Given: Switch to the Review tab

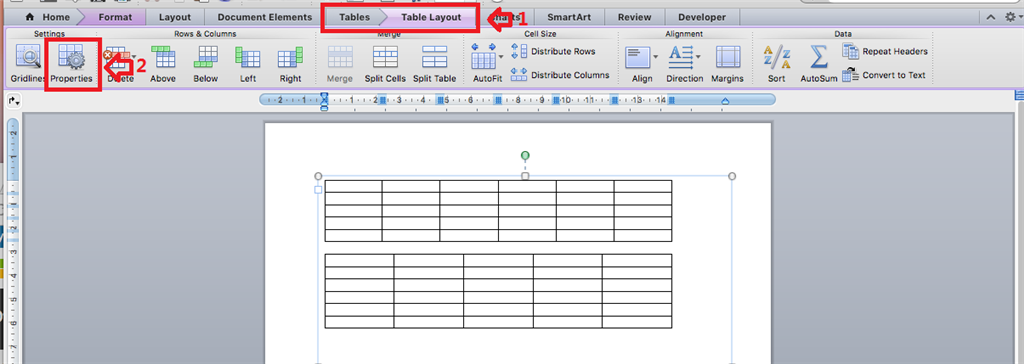Looking at the screenshot, I should coord(634,17).
